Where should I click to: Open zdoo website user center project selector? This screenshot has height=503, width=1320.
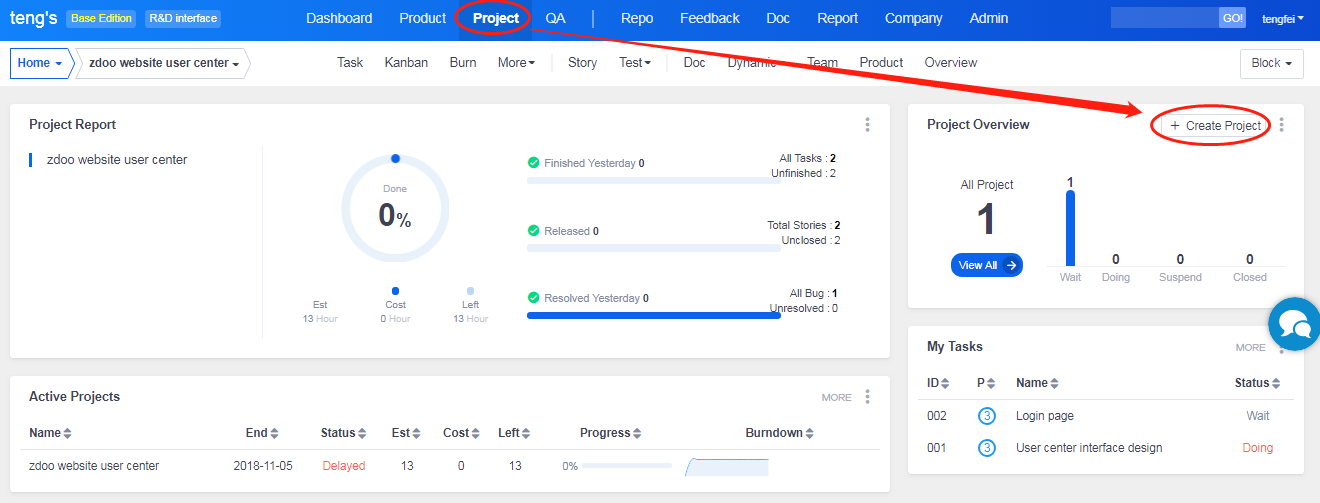coord(164,63)
